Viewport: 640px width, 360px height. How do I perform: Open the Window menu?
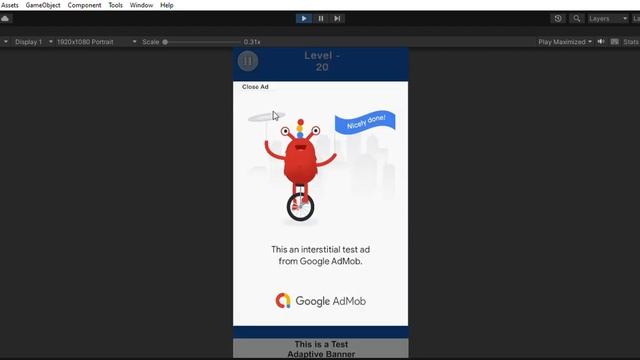(x=141, y=5)
